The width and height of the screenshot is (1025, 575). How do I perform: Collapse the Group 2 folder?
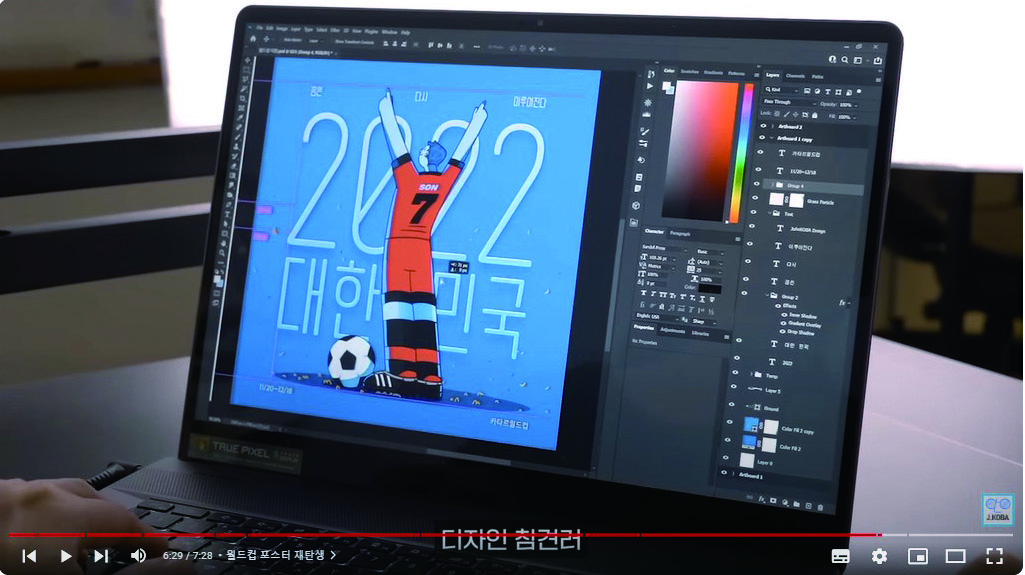(x=767, y=295)
